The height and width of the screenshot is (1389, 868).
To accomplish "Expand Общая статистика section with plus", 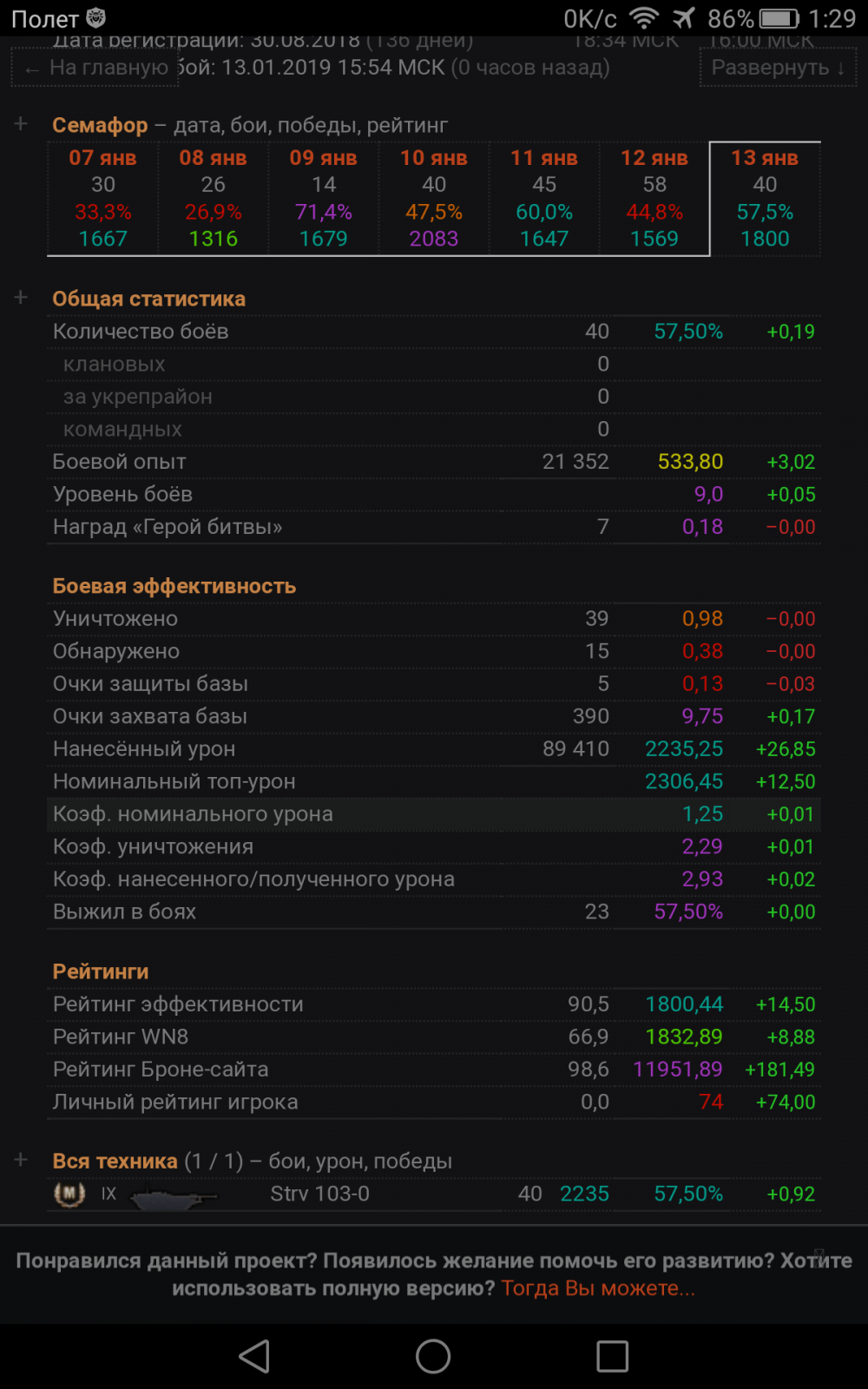I will pyautogui.click(x=21, y=298).
